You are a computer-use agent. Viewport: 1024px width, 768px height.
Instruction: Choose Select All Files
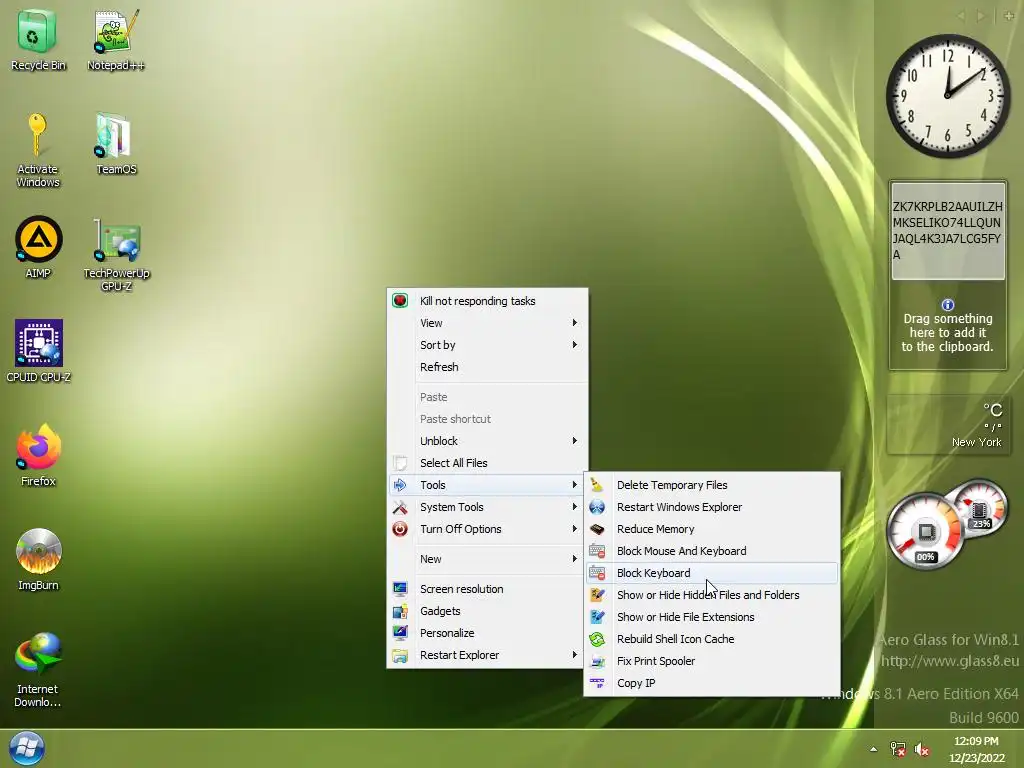click(488, 463)
